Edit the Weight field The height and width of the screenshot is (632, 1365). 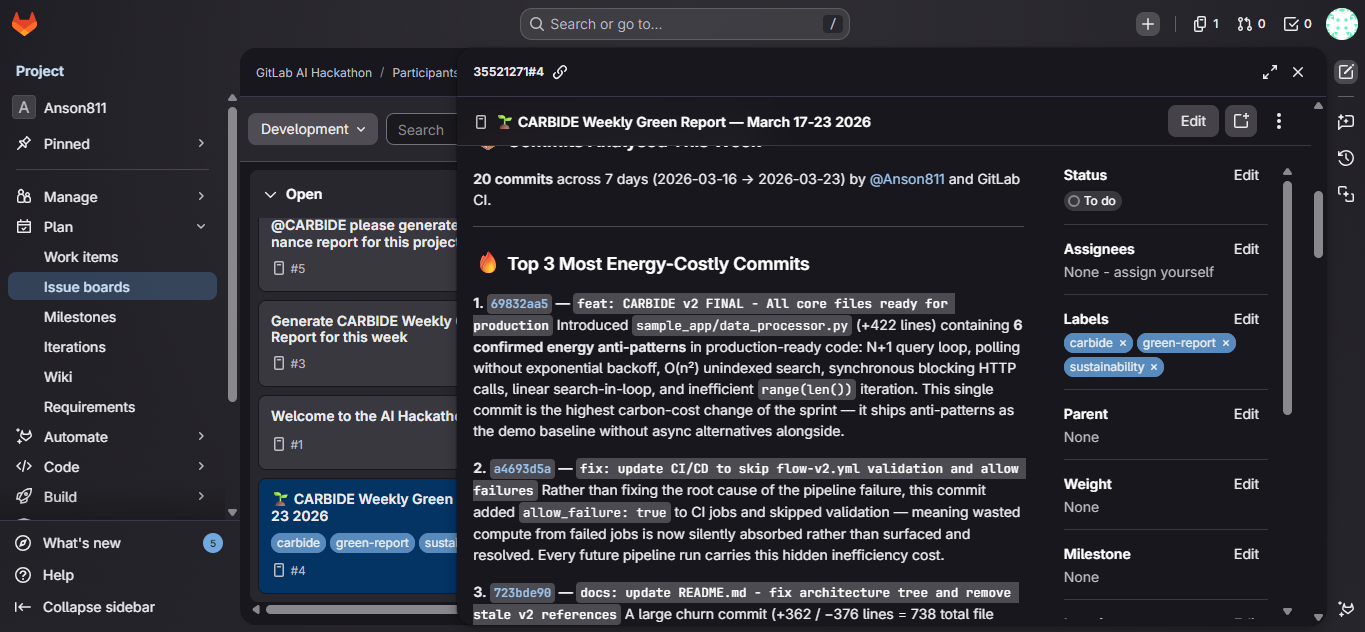(x=1246, y=484)
